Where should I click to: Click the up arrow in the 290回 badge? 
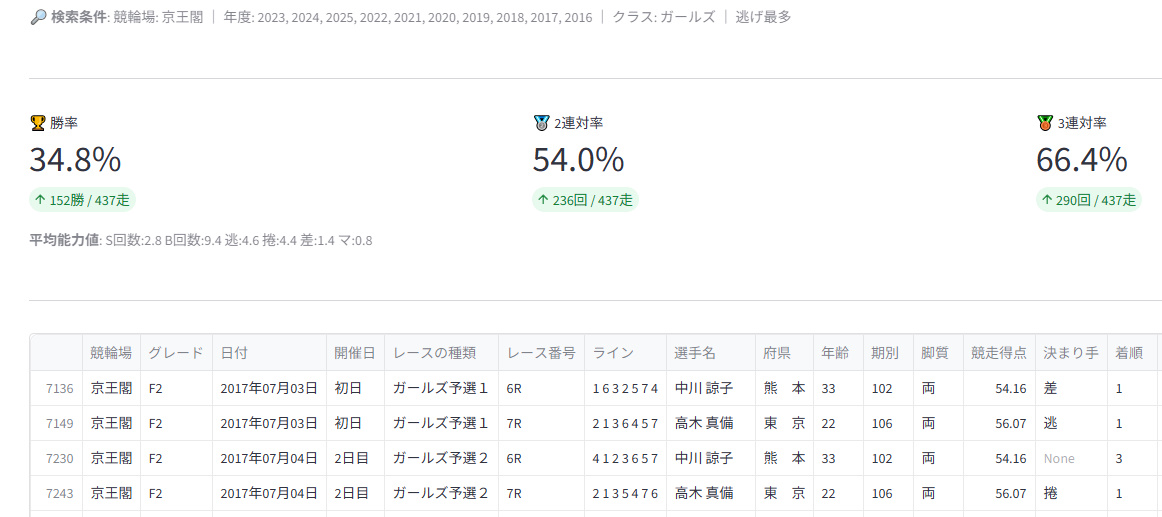point(1047,200)
